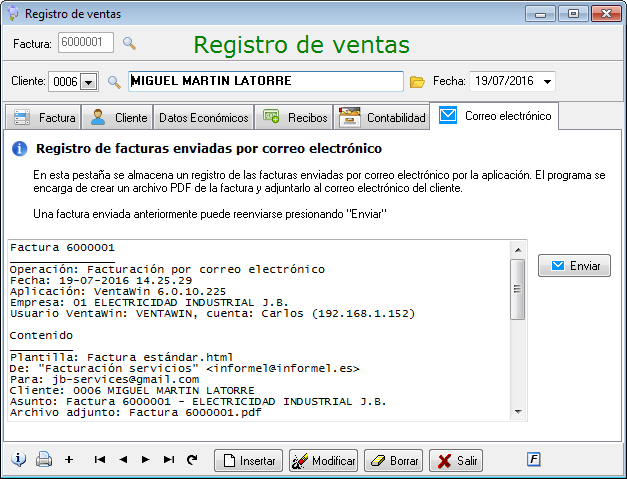Select the Correo electrónico tab

click(x=494, y=116)
